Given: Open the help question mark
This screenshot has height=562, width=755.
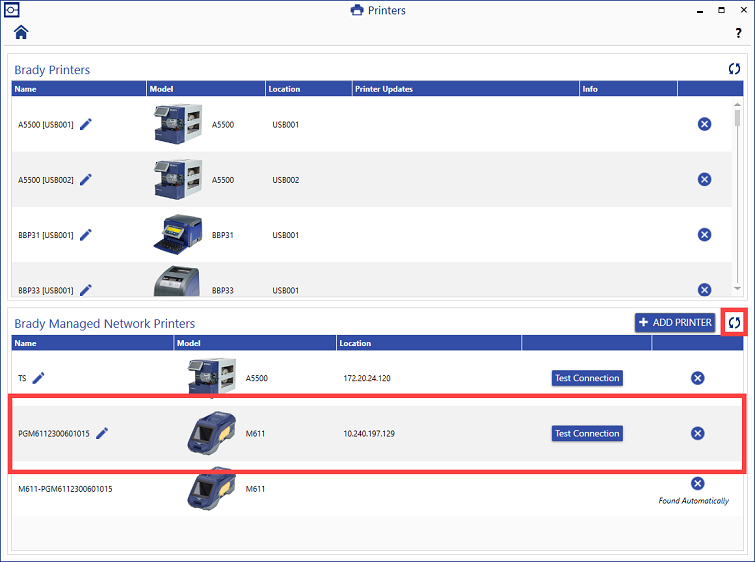Looking at the screenshot, I should [x=738, y=33].
